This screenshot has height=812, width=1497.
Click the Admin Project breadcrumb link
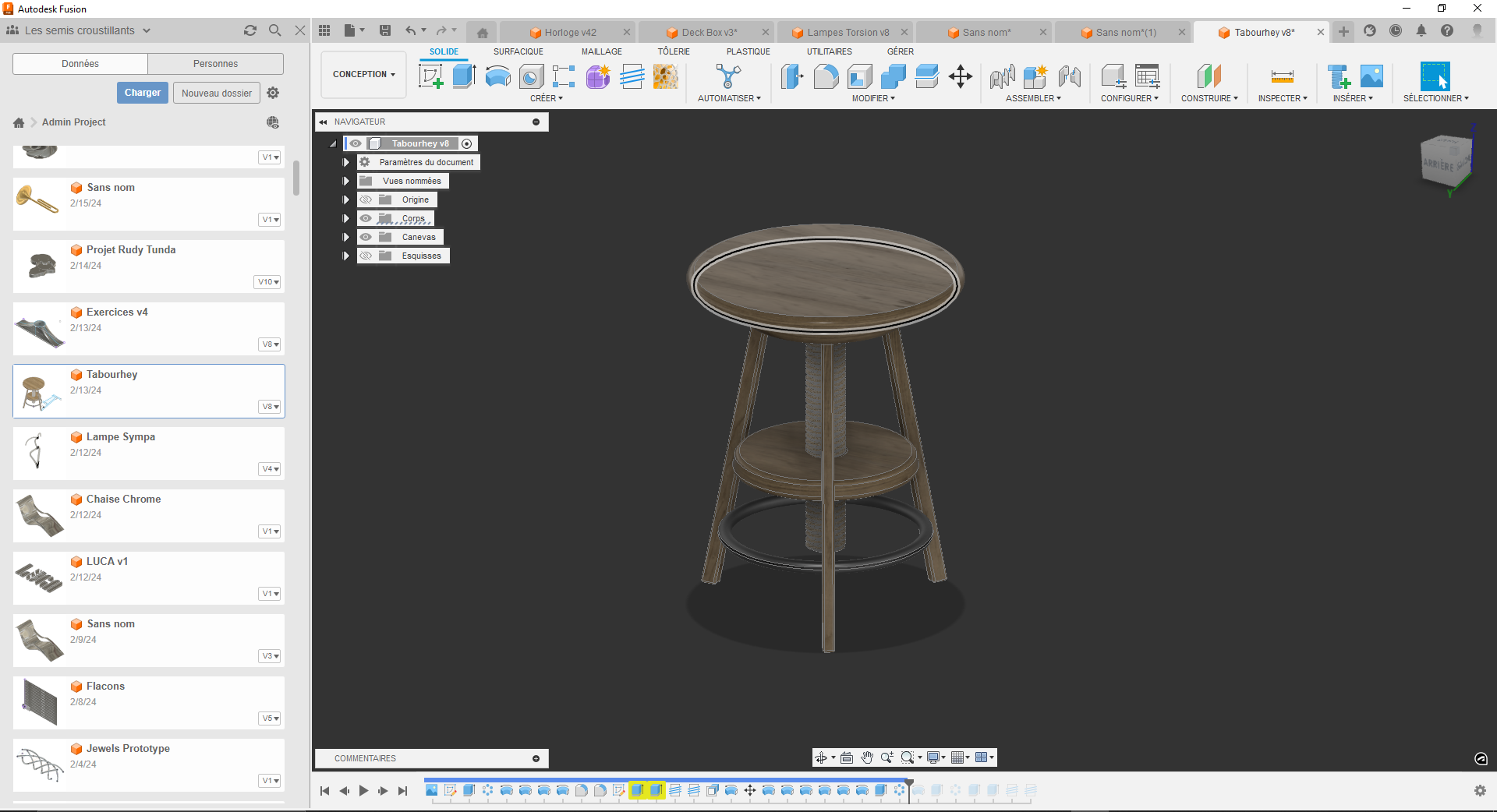pos(73,122)
